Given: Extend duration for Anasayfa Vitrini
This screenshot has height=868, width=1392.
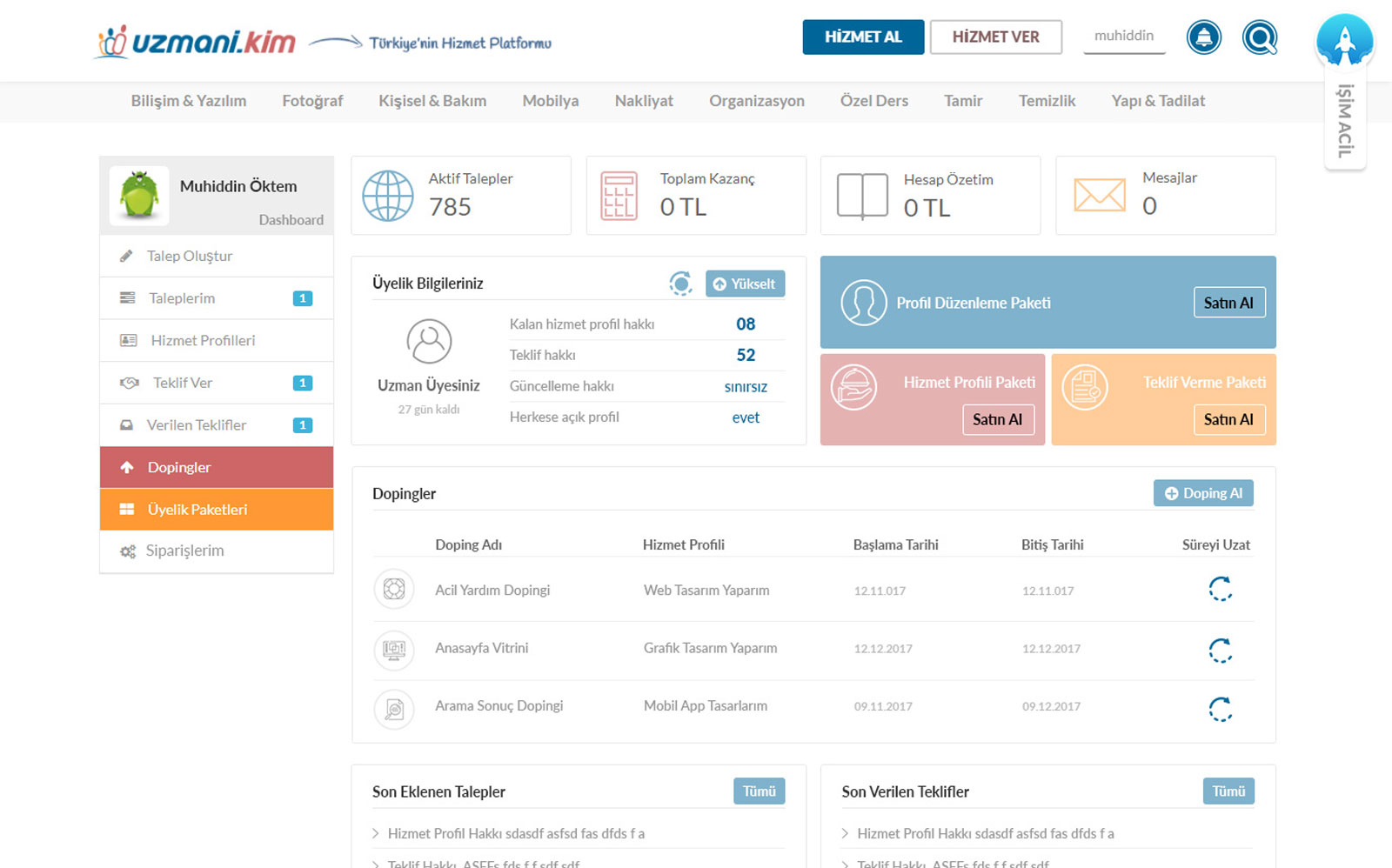Looking at the screenshot, I should [x=1220, y=650].
